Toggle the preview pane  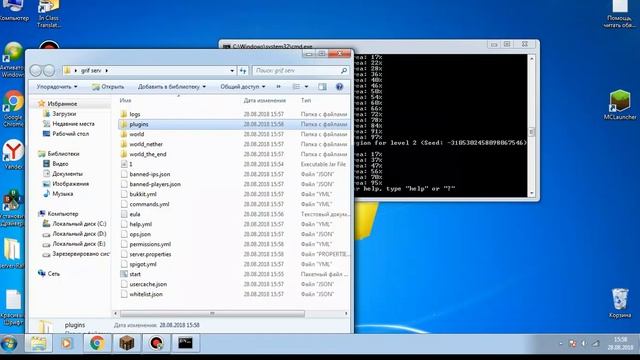322,87
